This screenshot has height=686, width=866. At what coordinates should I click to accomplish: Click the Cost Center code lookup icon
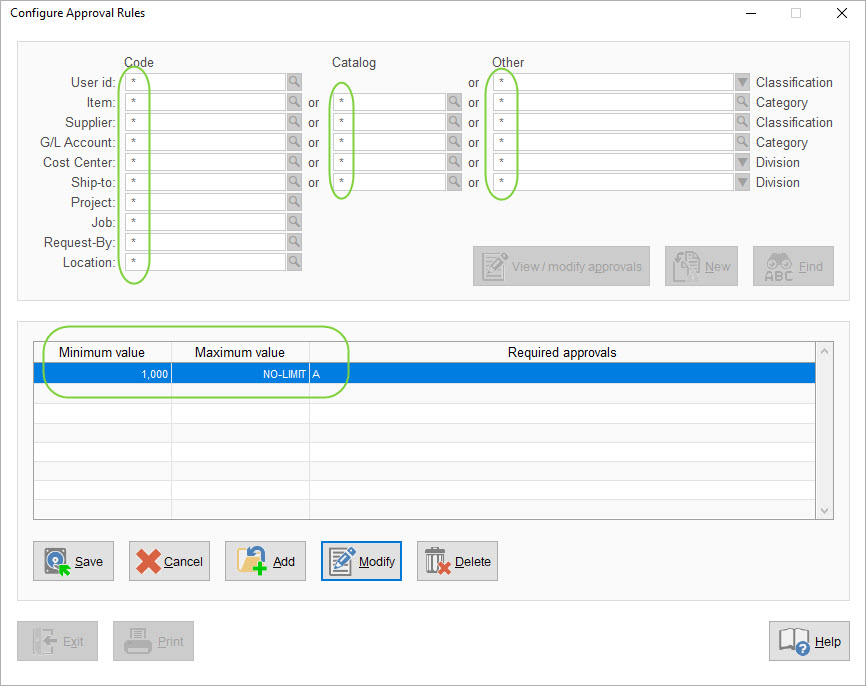(x=293, y=162)
